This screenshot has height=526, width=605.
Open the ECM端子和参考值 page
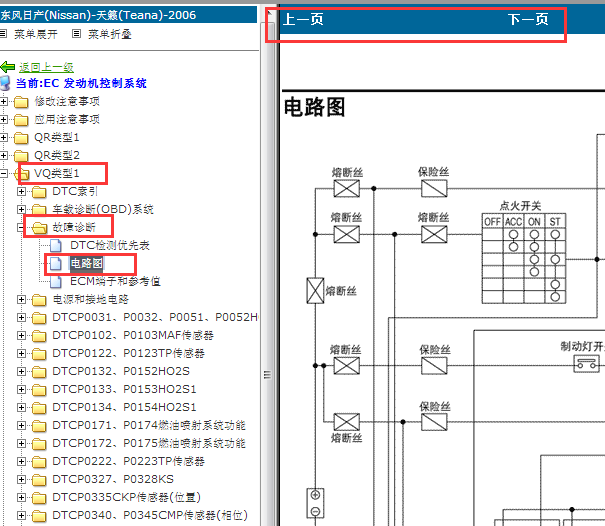115,281
